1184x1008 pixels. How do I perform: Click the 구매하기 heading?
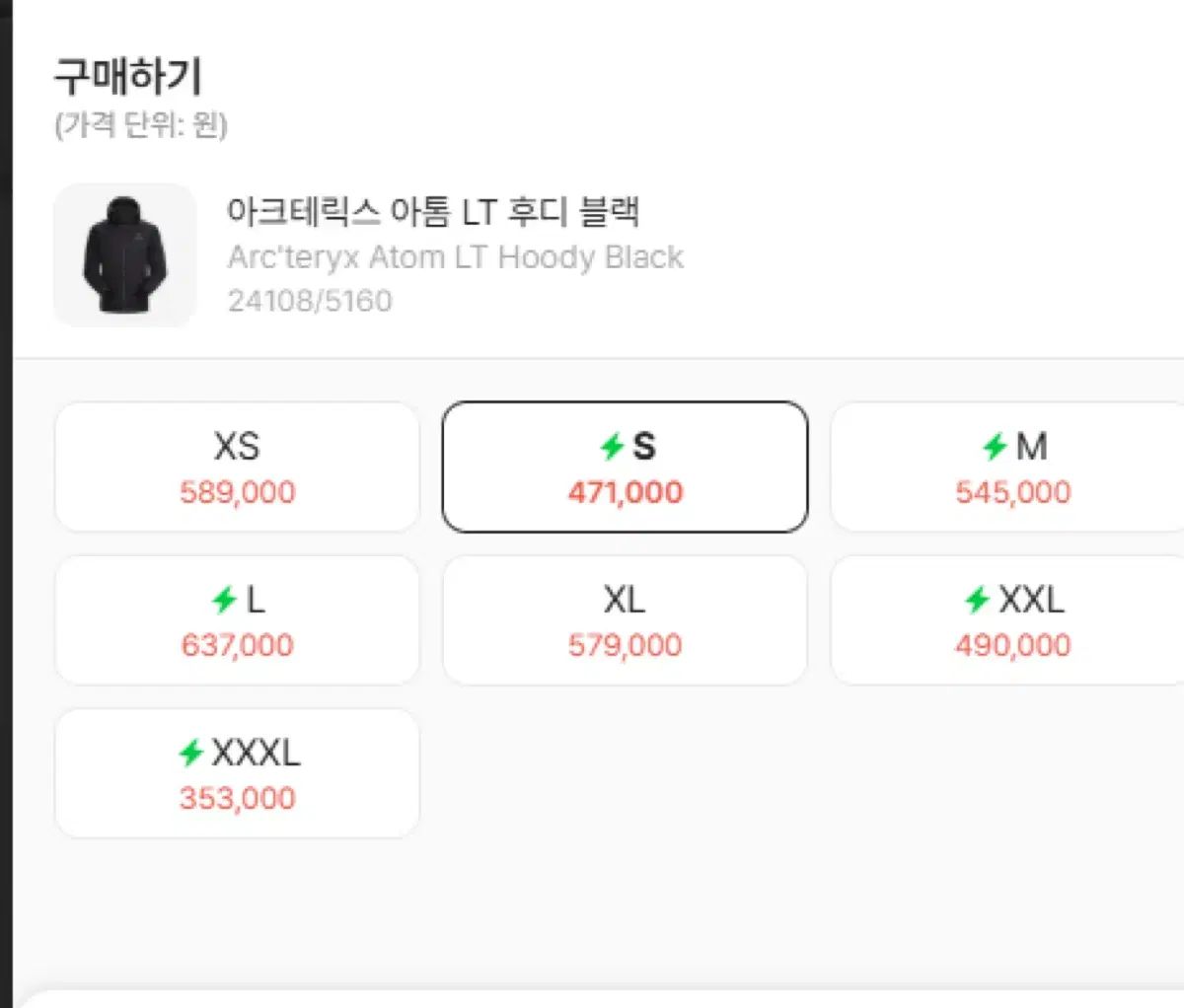(x=128, y=77)
